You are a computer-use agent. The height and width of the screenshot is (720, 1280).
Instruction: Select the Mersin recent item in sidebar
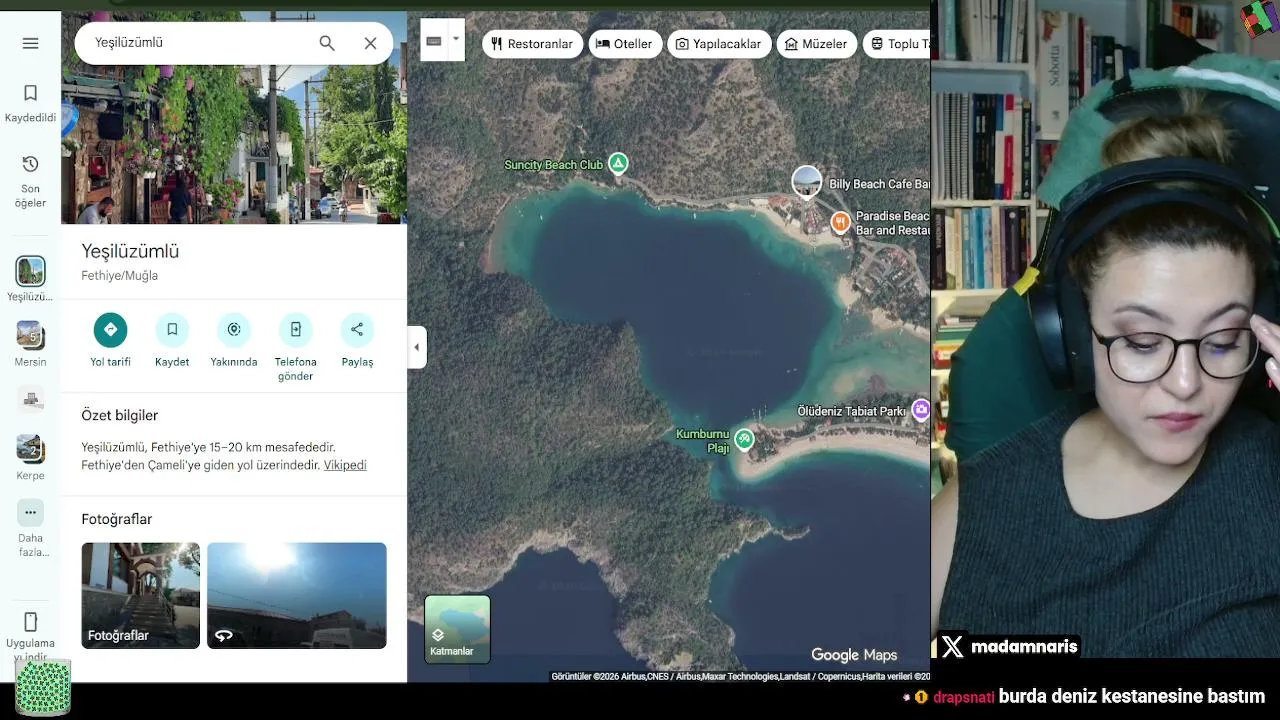pyautogui.click(x=30, y=344)
